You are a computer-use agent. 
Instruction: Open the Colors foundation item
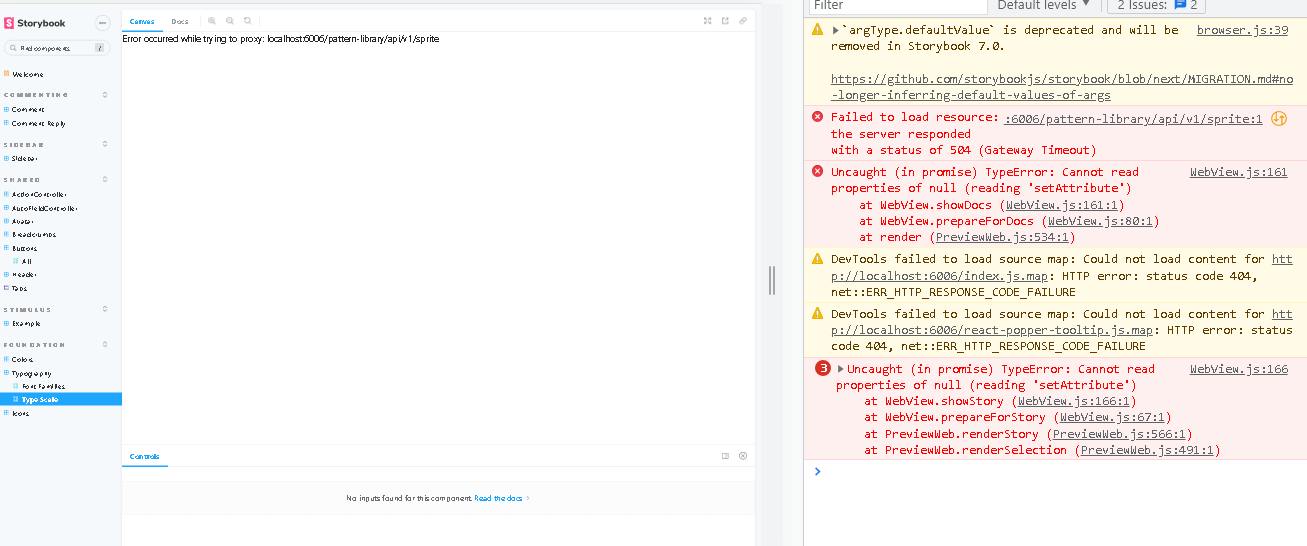(x=22, y=359)
